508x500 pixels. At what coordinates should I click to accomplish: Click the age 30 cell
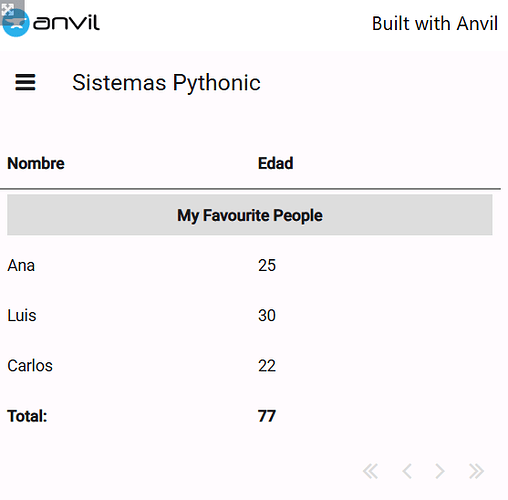(x=267, y=315)
